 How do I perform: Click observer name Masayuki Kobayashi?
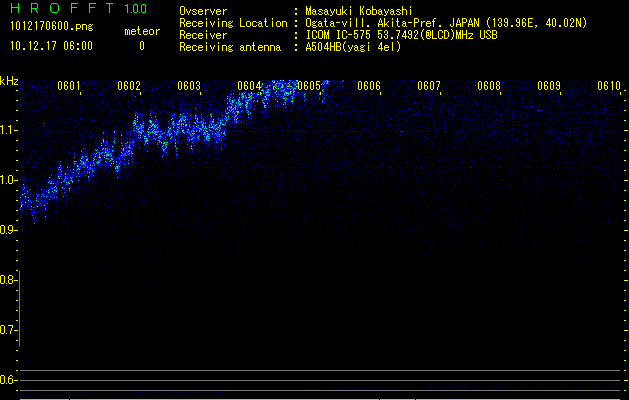(x=361, y=10)
